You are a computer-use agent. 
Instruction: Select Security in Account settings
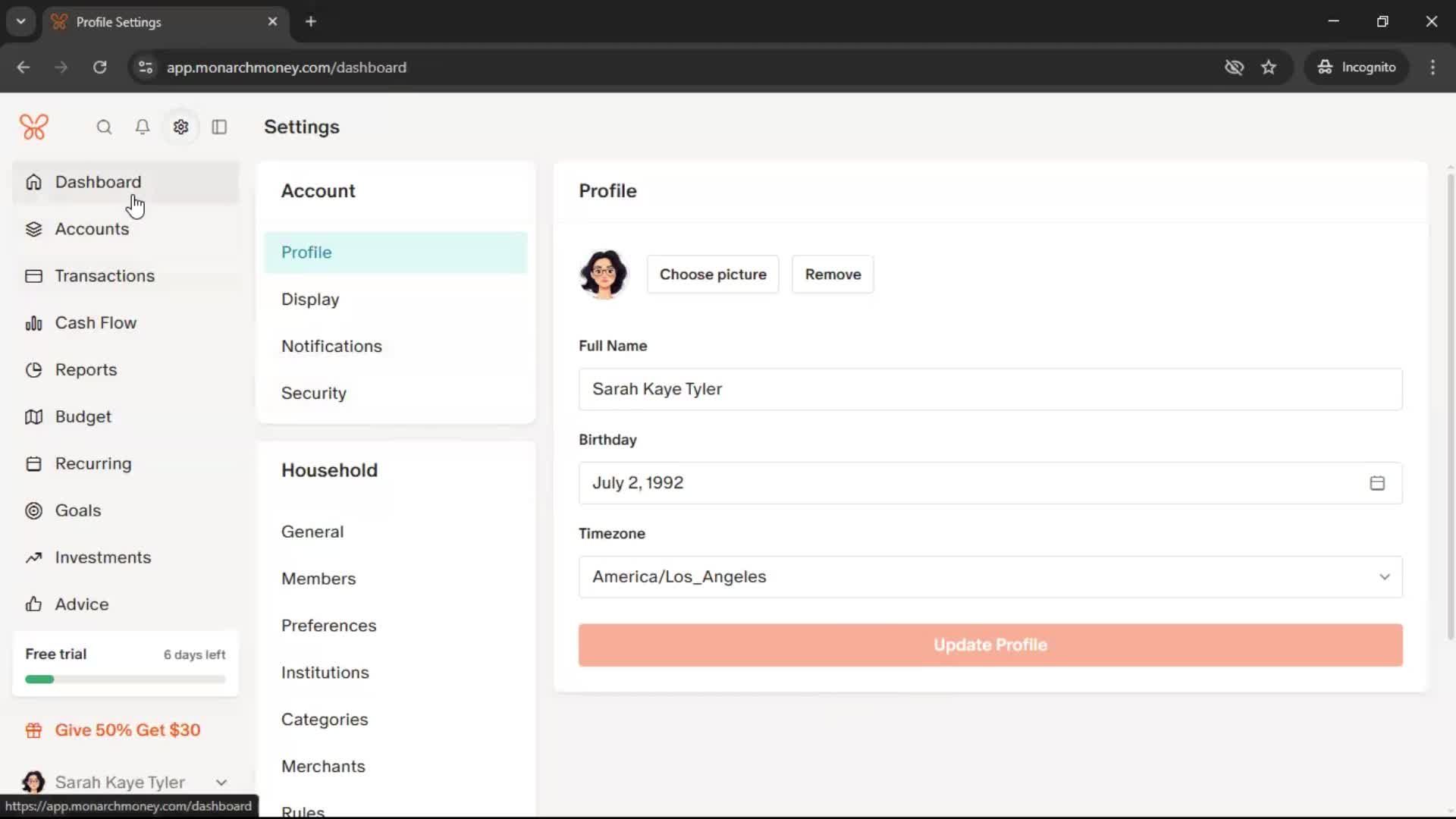pyautogui.click(x=313, y=393)
